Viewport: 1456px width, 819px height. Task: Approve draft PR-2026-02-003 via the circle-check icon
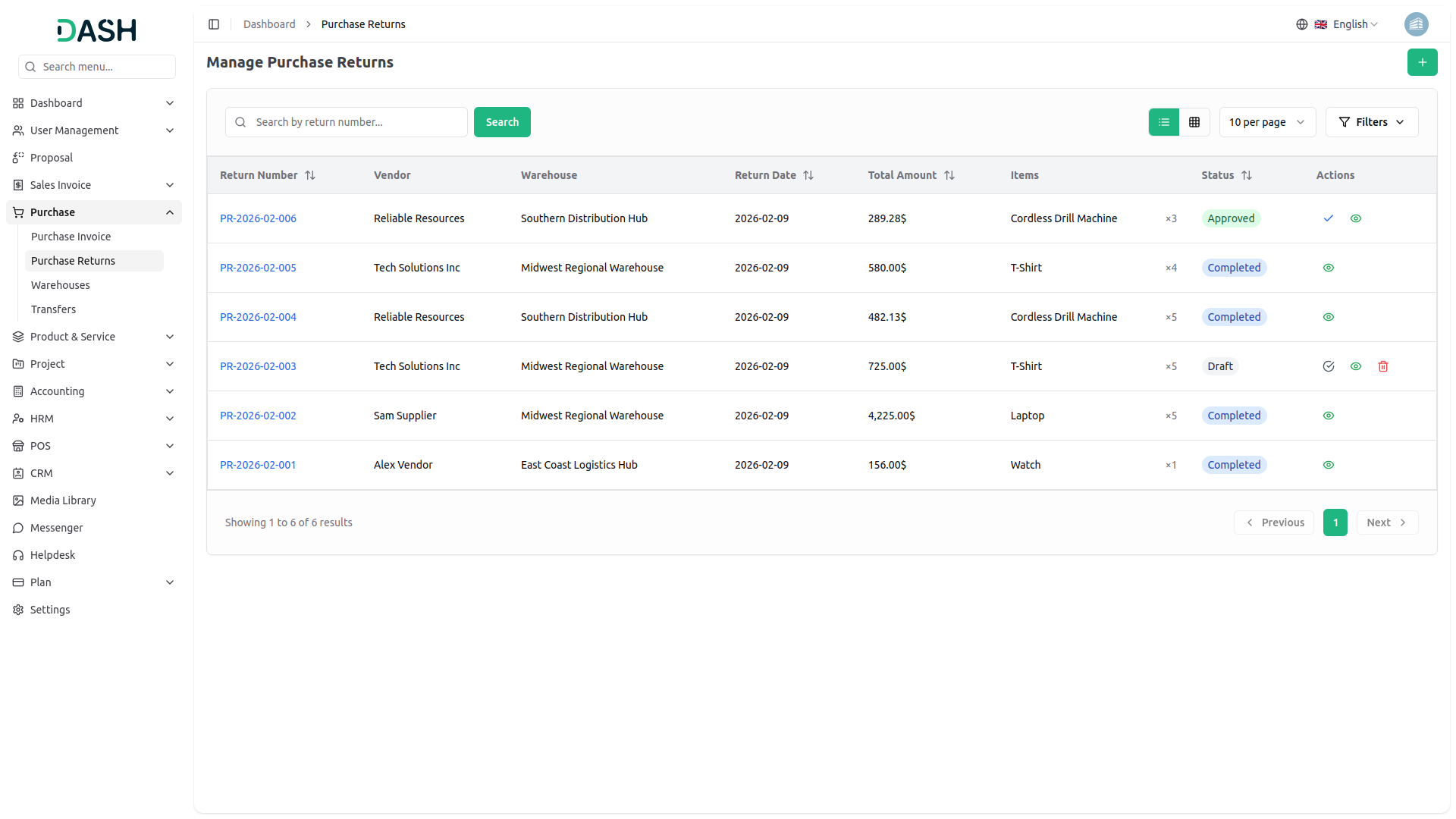(1328, 366)
